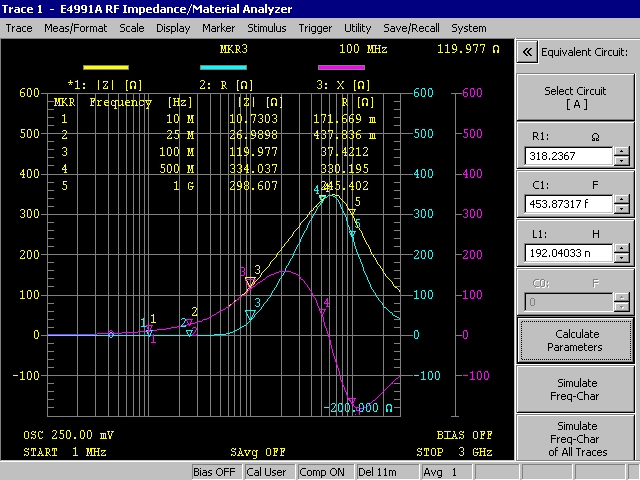Image resolution: width=640 pixels, height=480 pixels.
Task: Click the magenta trace 3 color bar
Action: (341, 67)
